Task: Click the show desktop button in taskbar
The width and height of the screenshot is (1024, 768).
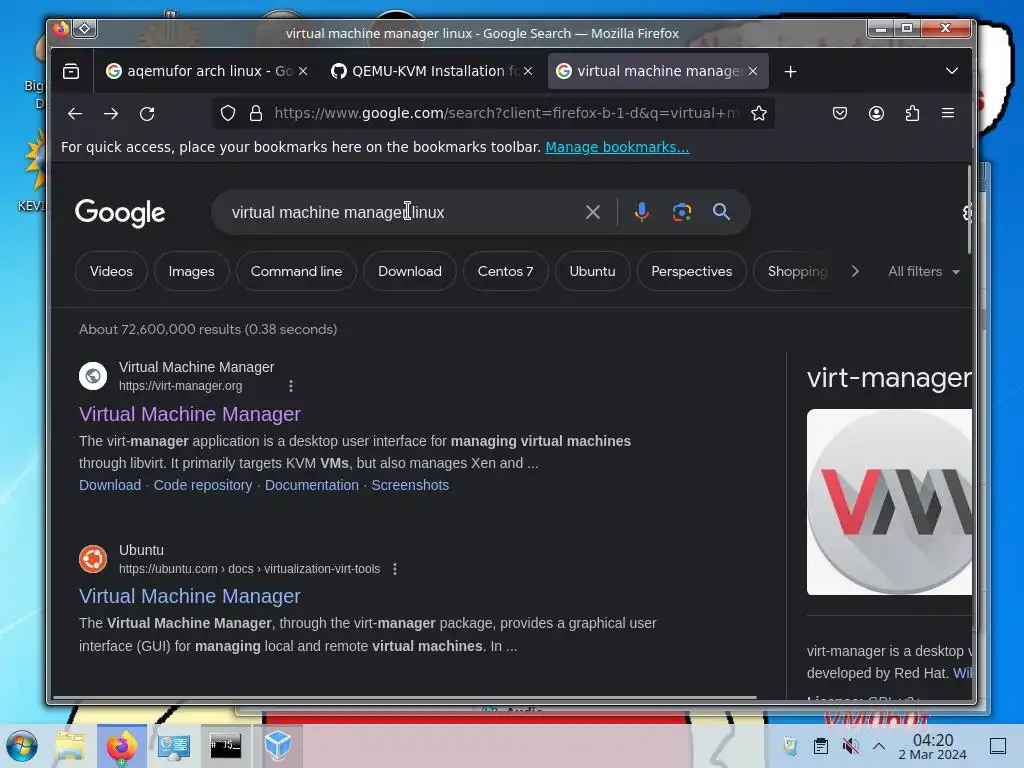Action: (998, 746)
